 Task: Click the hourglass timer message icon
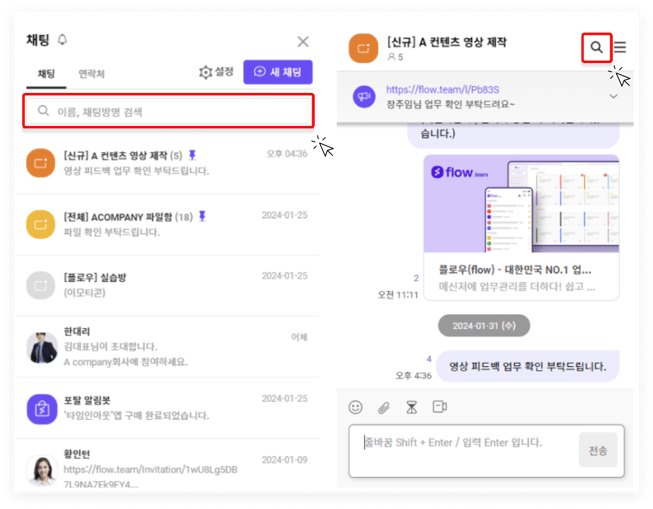(x=410, y=407)
